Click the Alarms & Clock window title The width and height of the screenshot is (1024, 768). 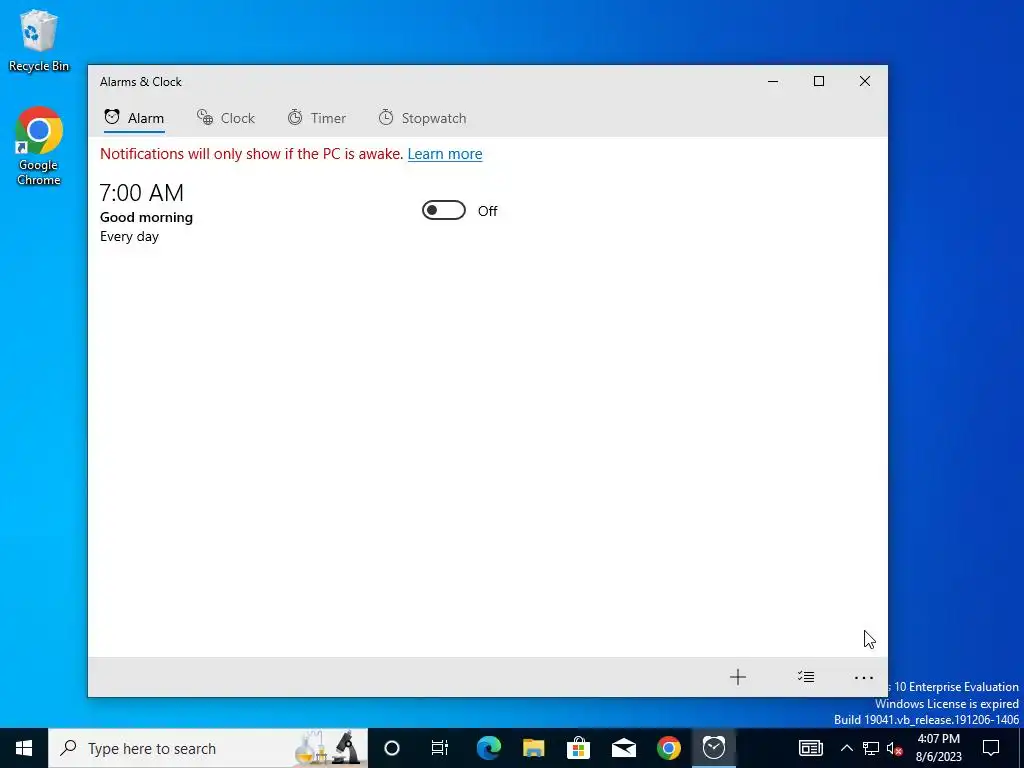tap(141, 82)
